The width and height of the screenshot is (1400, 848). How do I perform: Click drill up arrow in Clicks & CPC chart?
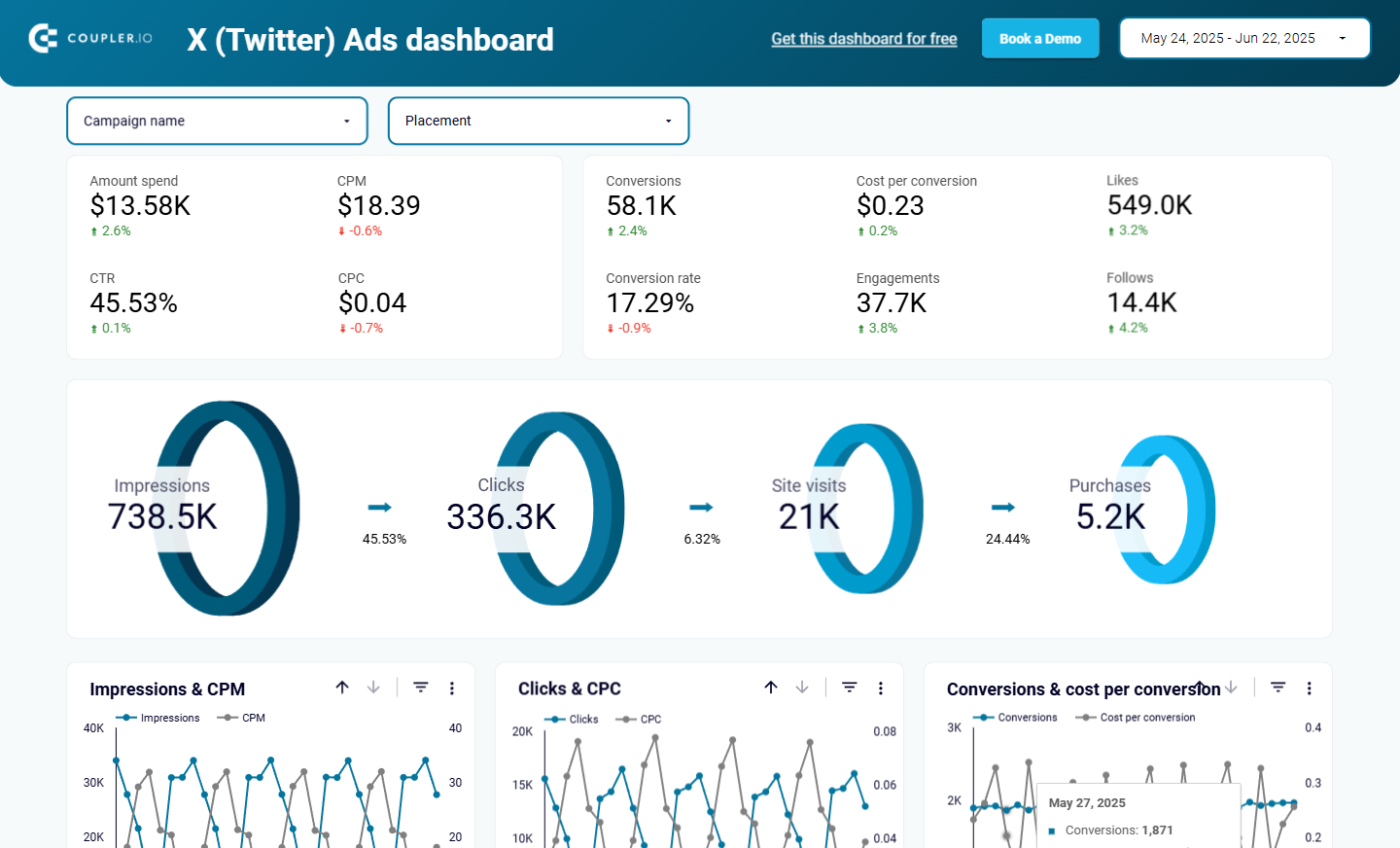pyautogui.click(x=771, y=688)
